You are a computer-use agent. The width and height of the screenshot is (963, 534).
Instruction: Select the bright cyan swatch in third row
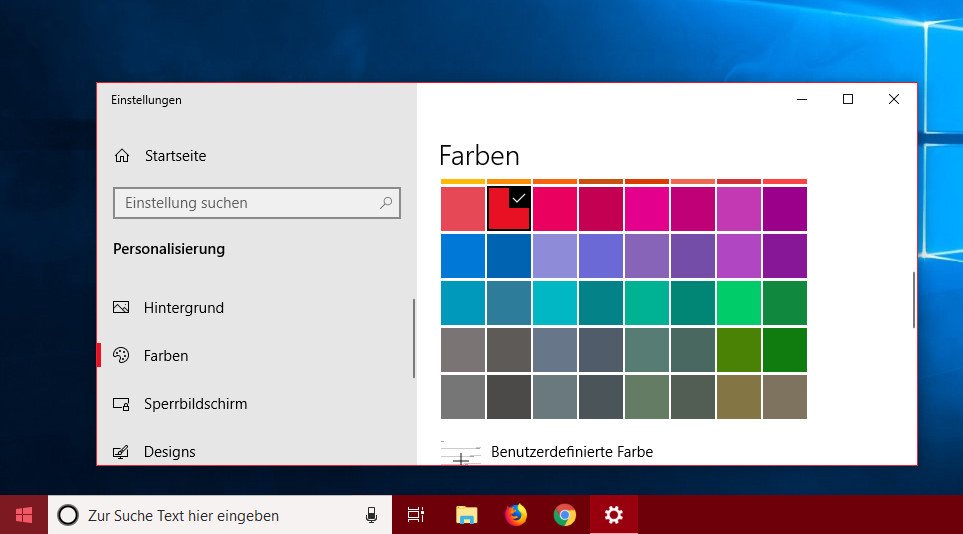555,303
